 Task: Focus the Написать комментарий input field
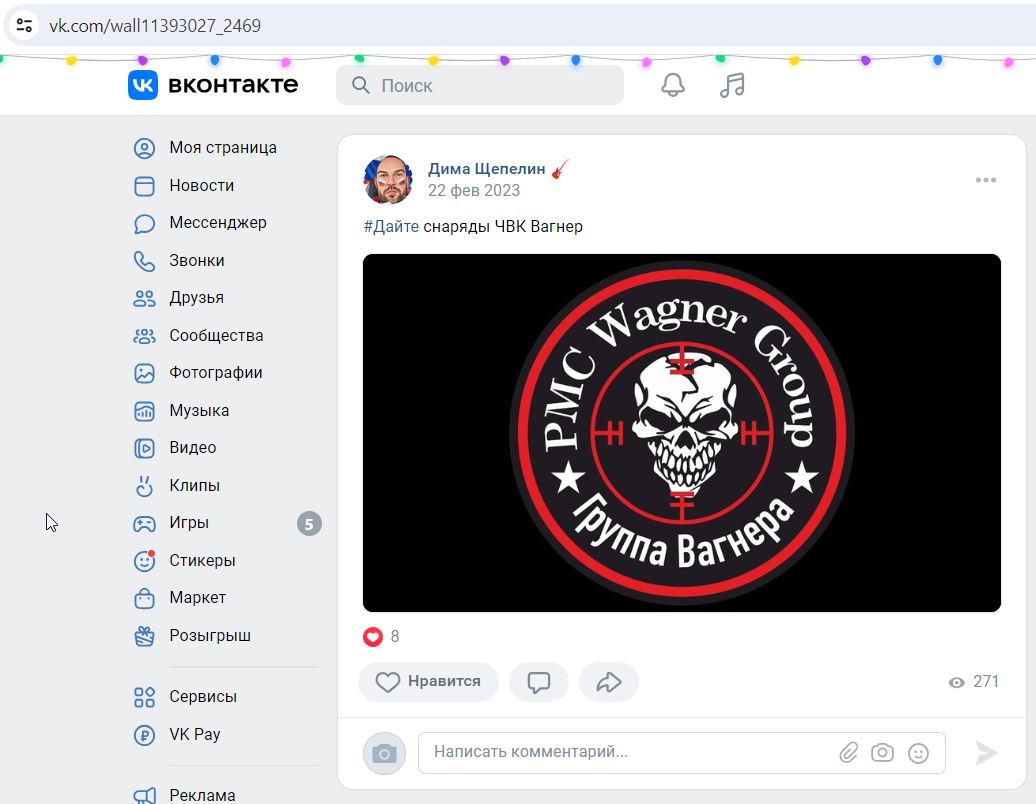(x=682, y=752)
